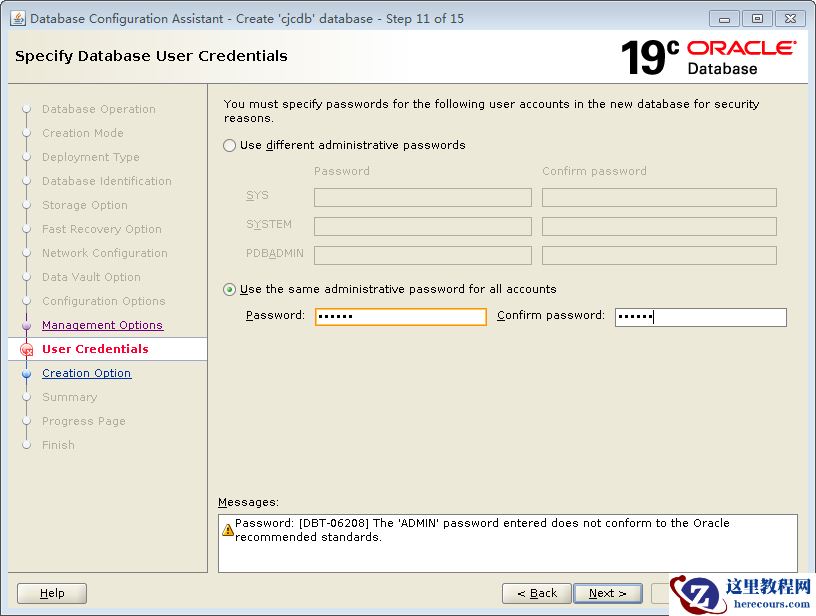Go to Creation Option step link
Screen dimensions: 816x616
[86, 373]
